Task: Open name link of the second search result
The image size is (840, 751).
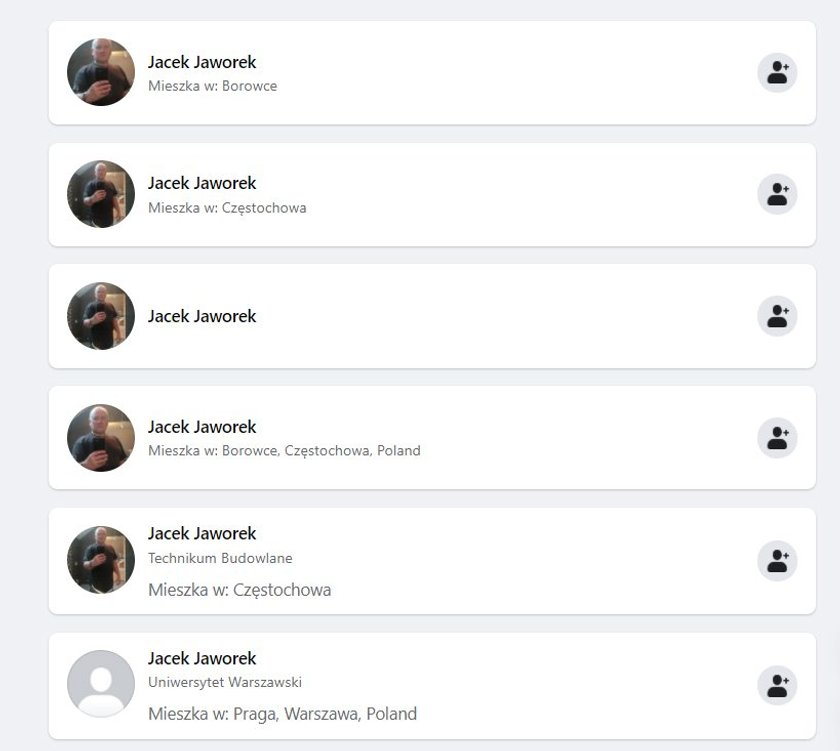Action: point(202,183)
